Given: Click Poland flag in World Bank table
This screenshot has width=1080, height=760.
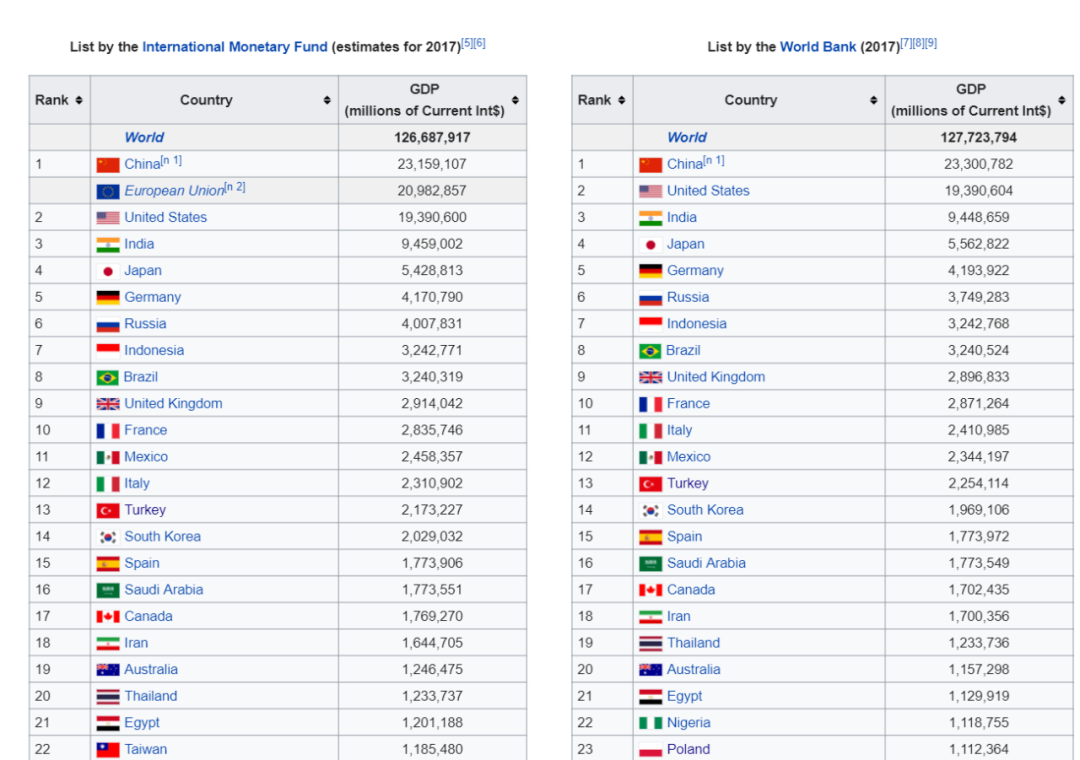Looking at the screenshot, I should (x=650, y=750).
